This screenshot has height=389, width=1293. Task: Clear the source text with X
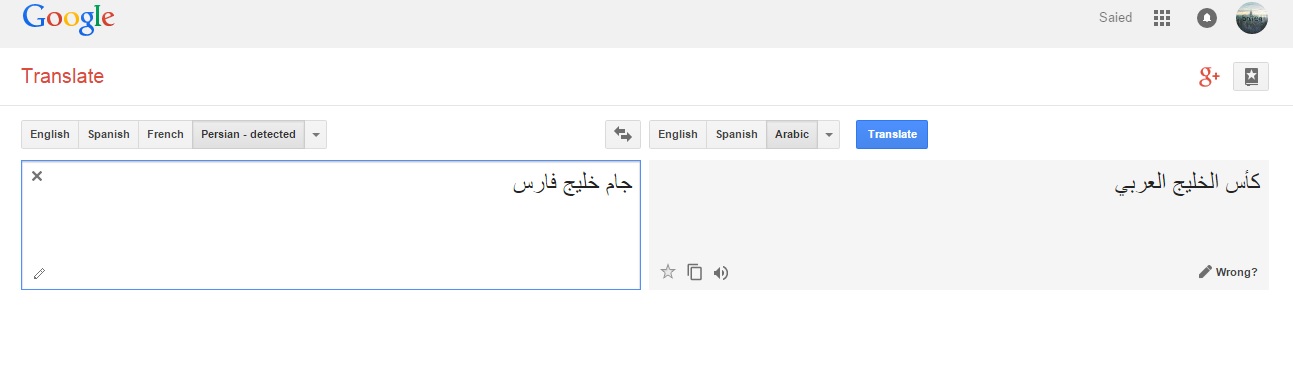coord(37,176)
